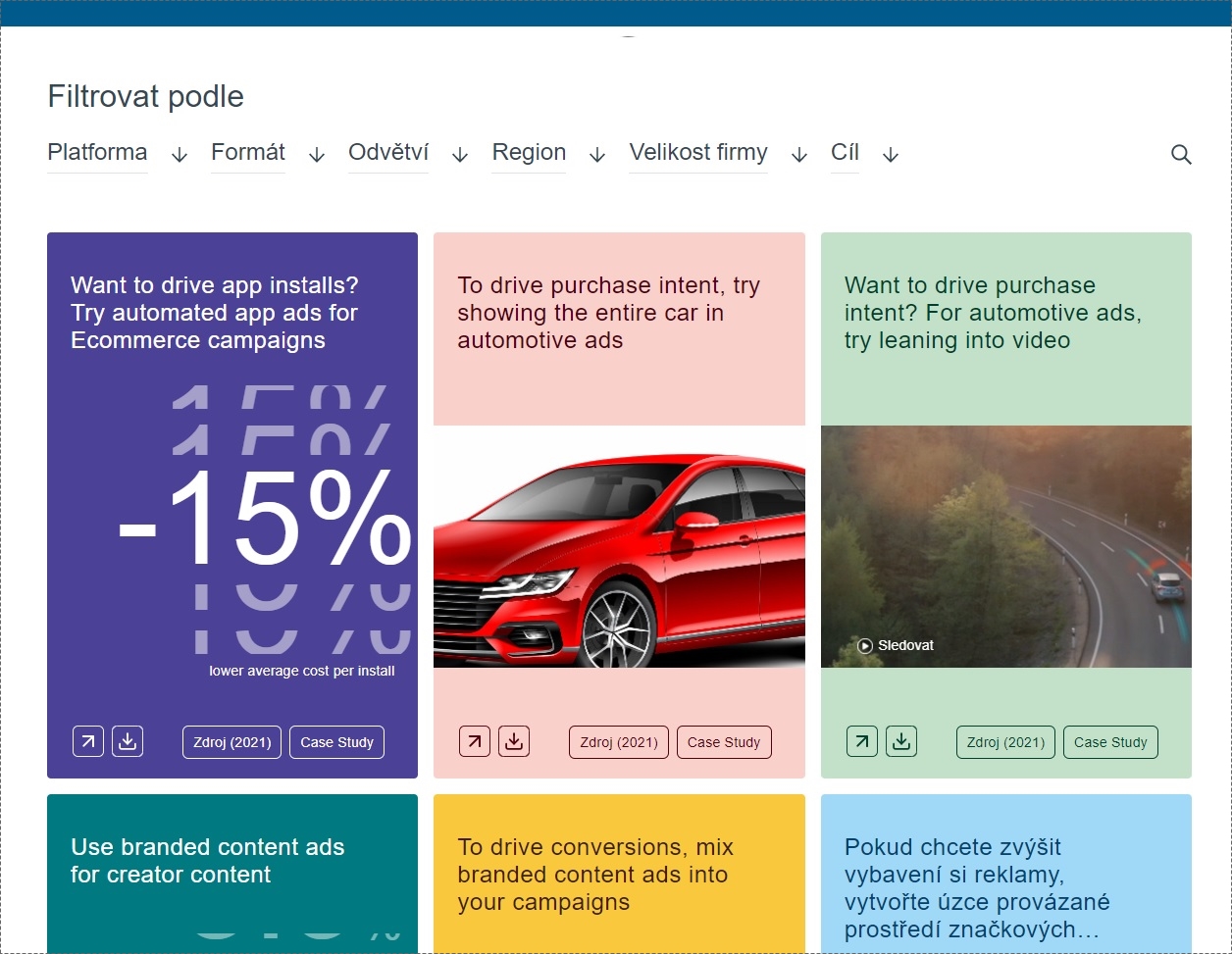View the Case Study for automated app ads
Viewport: 1232px width, 954px height.
(x=336, y=741)
